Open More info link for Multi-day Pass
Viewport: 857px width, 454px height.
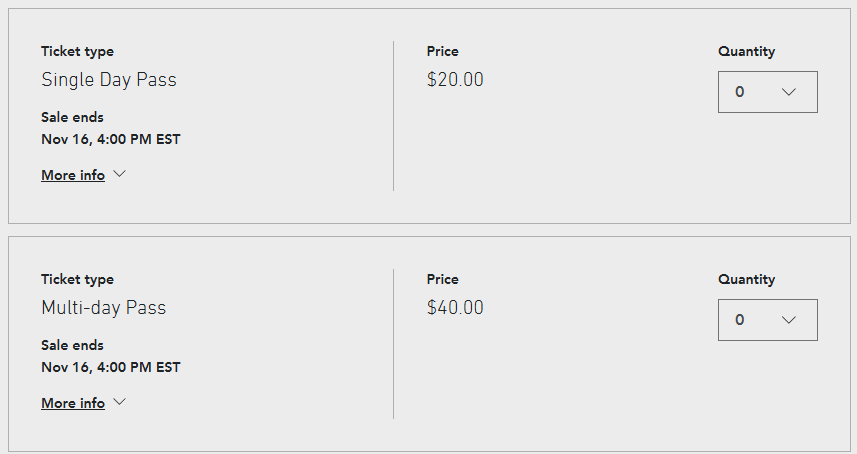coord(73,403)
